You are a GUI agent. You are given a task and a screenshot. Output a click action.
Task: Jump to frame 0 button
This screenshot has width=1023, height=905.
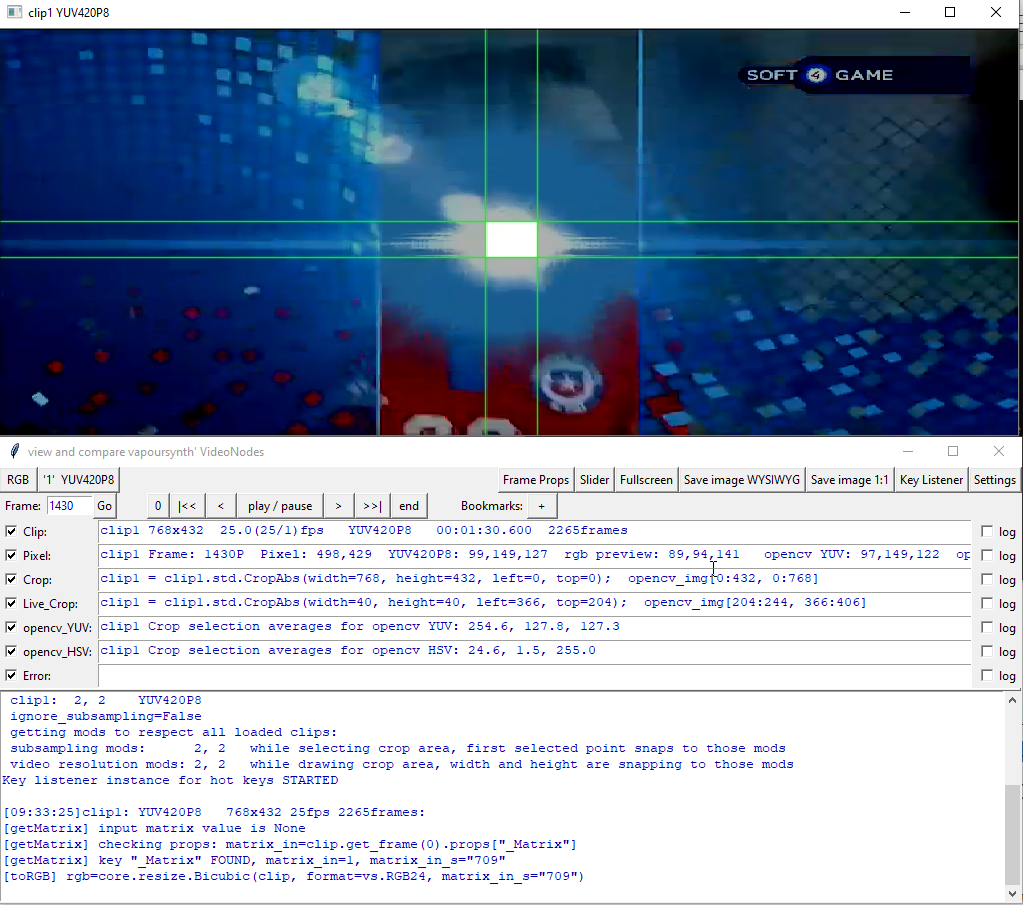click(x=158, y=506)
